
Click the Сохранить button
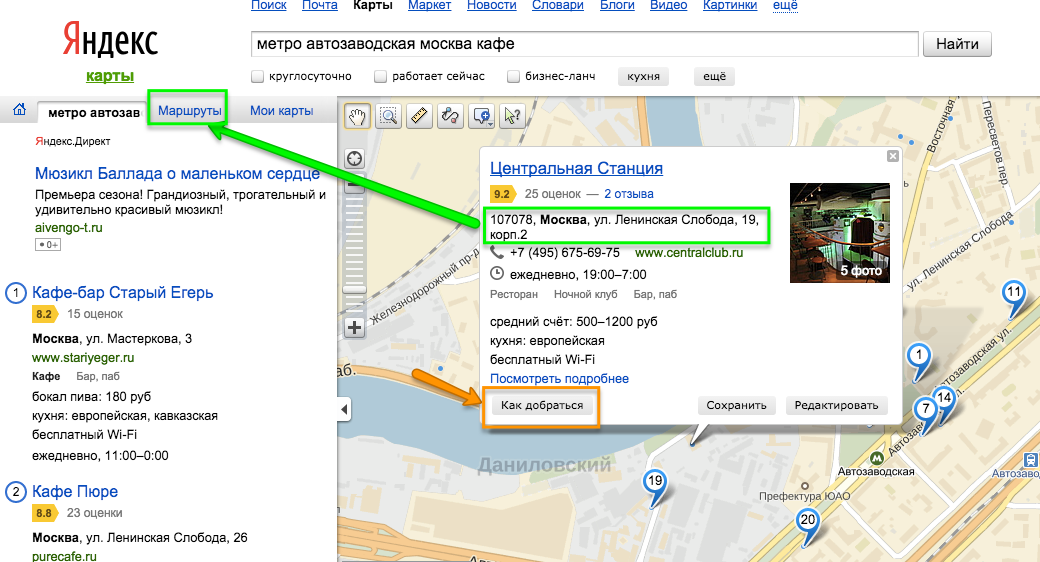(x=736, y=405)
